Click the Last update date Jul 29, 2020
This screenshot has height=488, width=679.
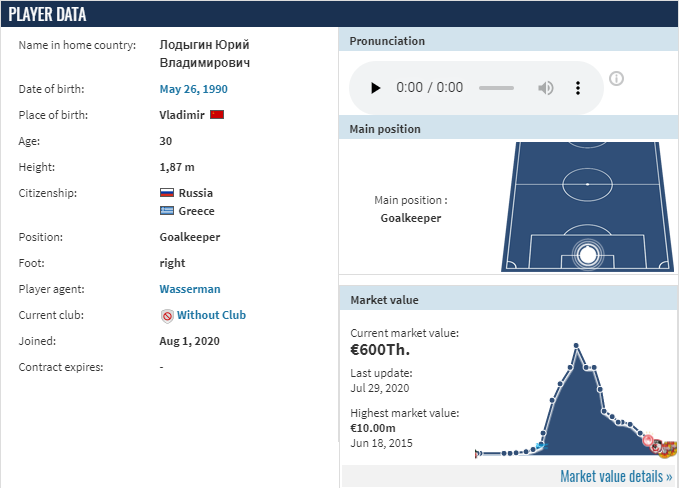[x=380, y=388]
